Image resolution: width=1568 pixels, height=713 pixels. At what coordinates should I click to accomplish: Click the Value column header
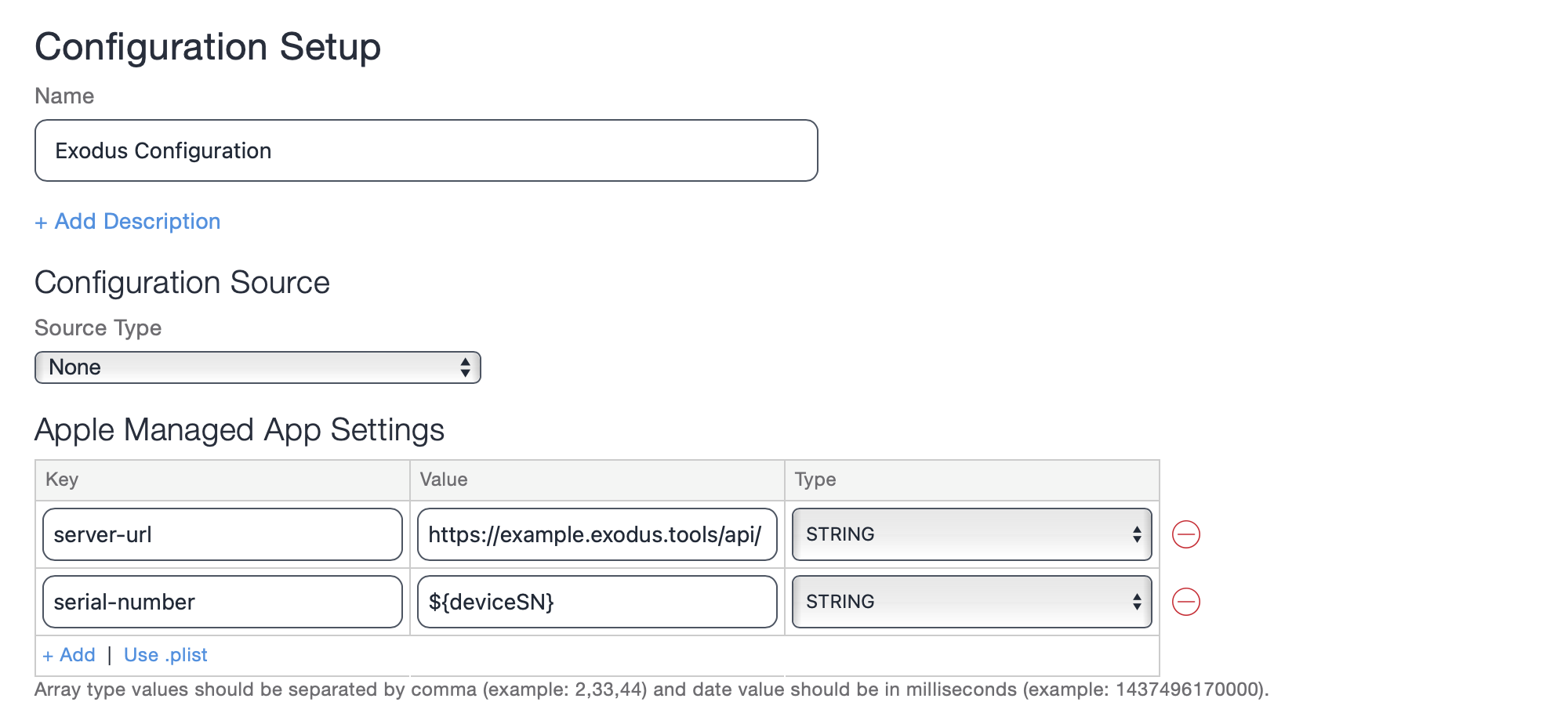[x=444, y=480]
